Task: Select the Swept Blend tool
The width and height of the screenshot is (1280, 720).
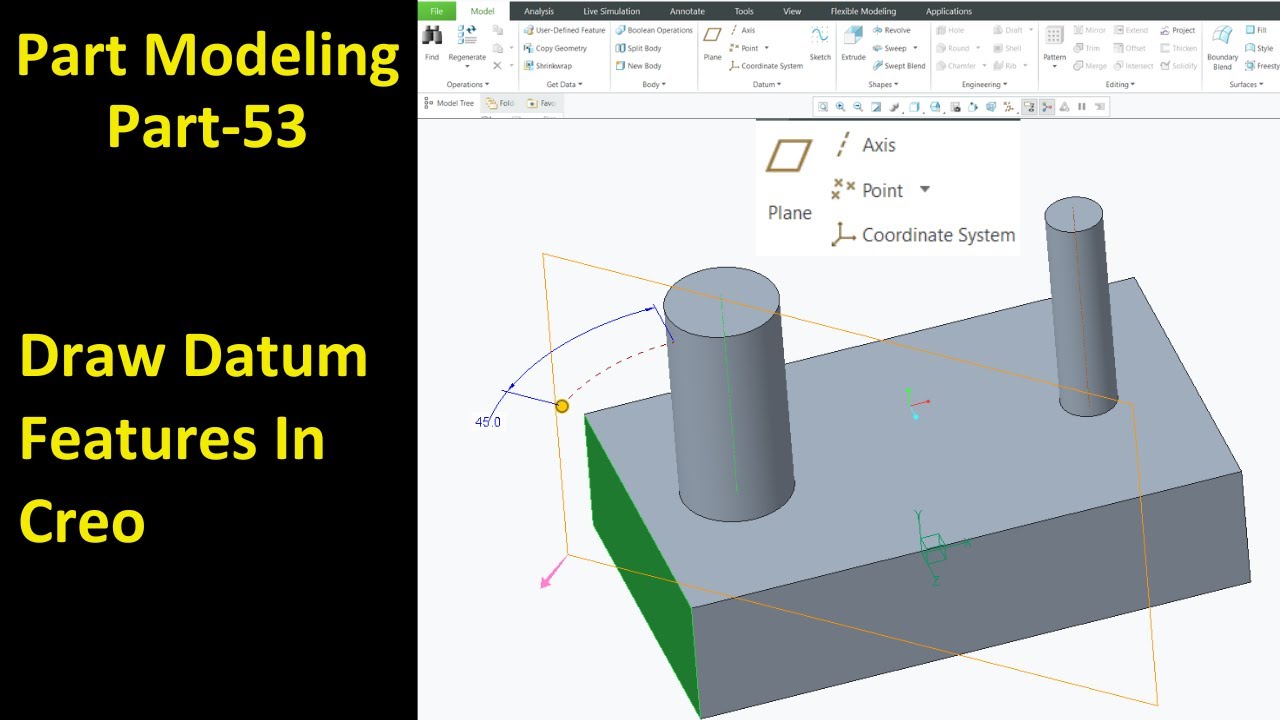Action: [x=898, y=66]
